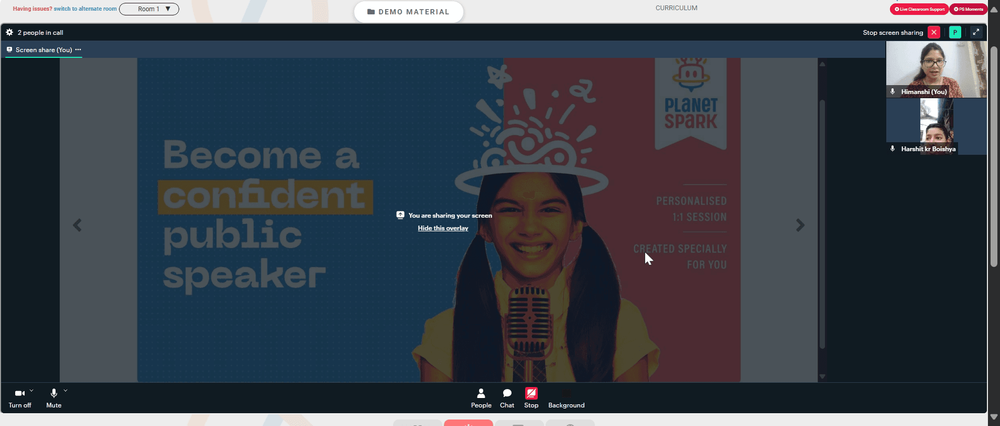Click the green P icon
The width and height of the screenshot is (1000, 426).
coord(955,33)
